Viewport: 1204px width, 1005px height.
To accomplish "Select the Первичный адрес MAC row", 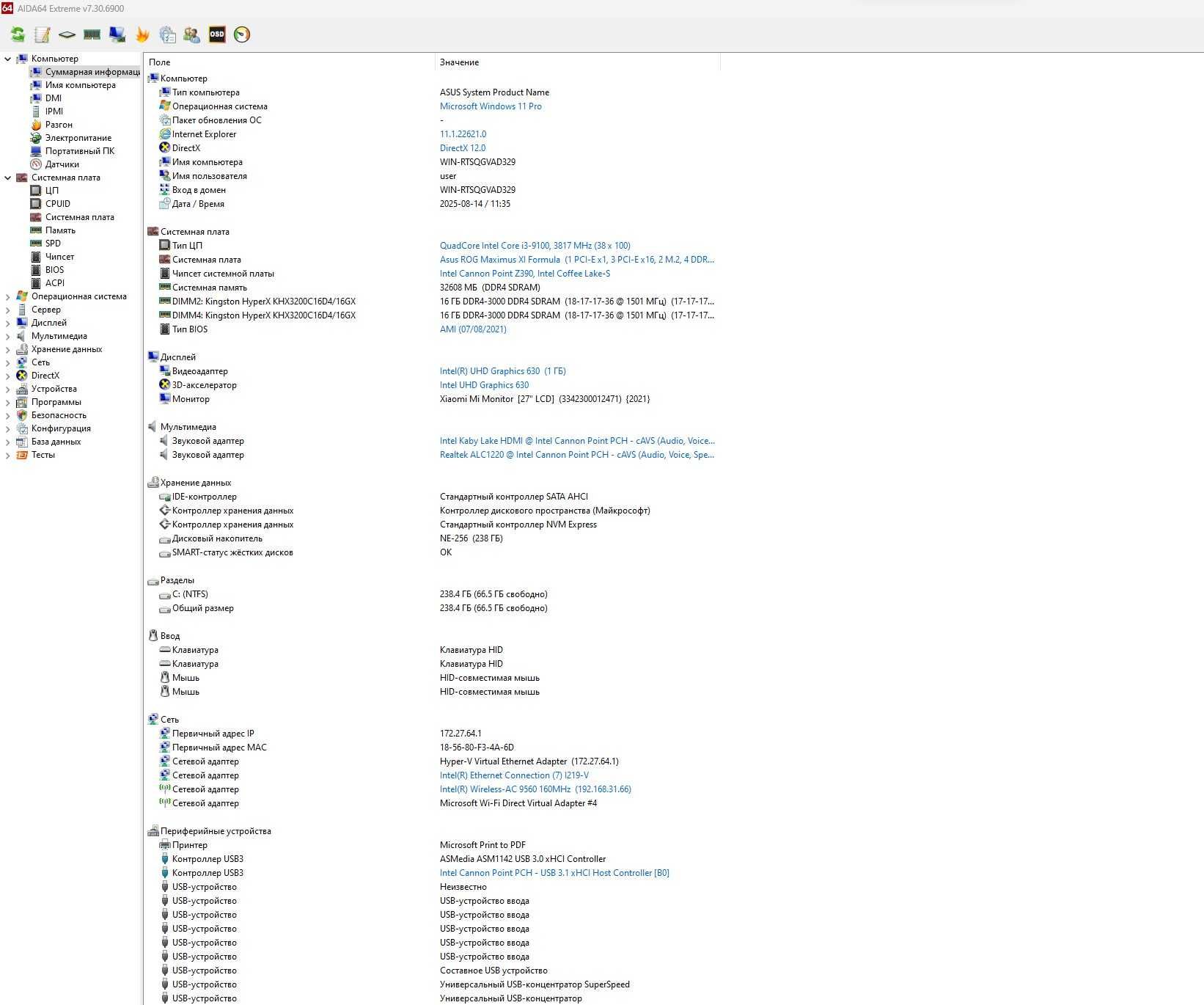I will pos(433,748).
